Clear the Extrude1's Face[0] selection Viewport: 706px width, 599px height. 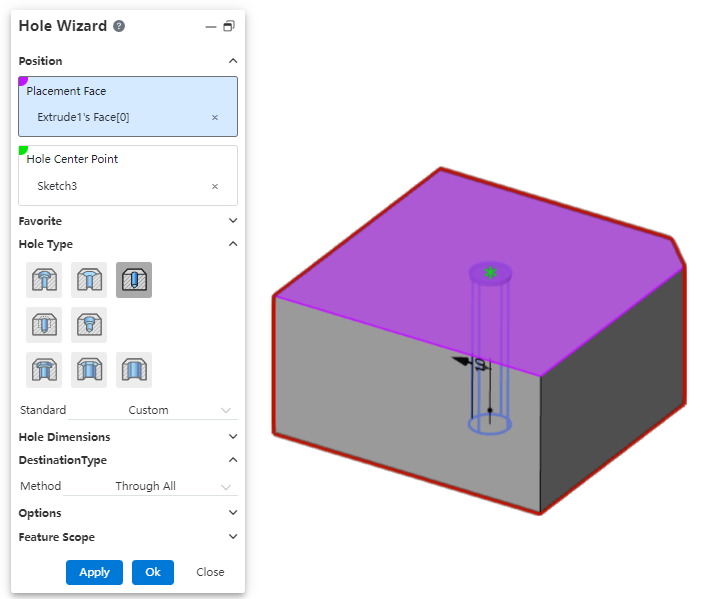click(x=214, y=118)
